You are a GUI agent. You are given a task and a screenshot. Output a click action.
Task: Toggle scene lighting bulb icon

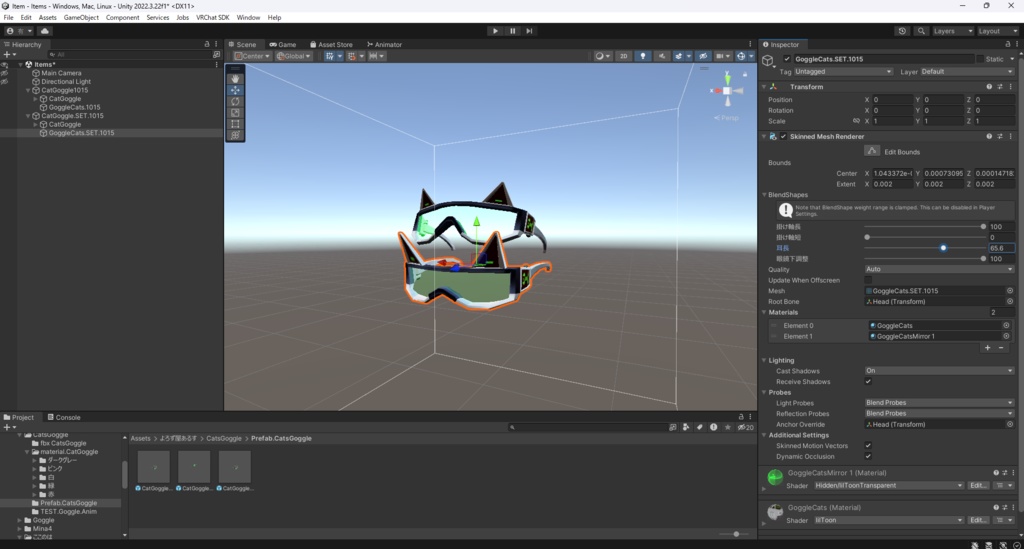[x=643, y=56]
